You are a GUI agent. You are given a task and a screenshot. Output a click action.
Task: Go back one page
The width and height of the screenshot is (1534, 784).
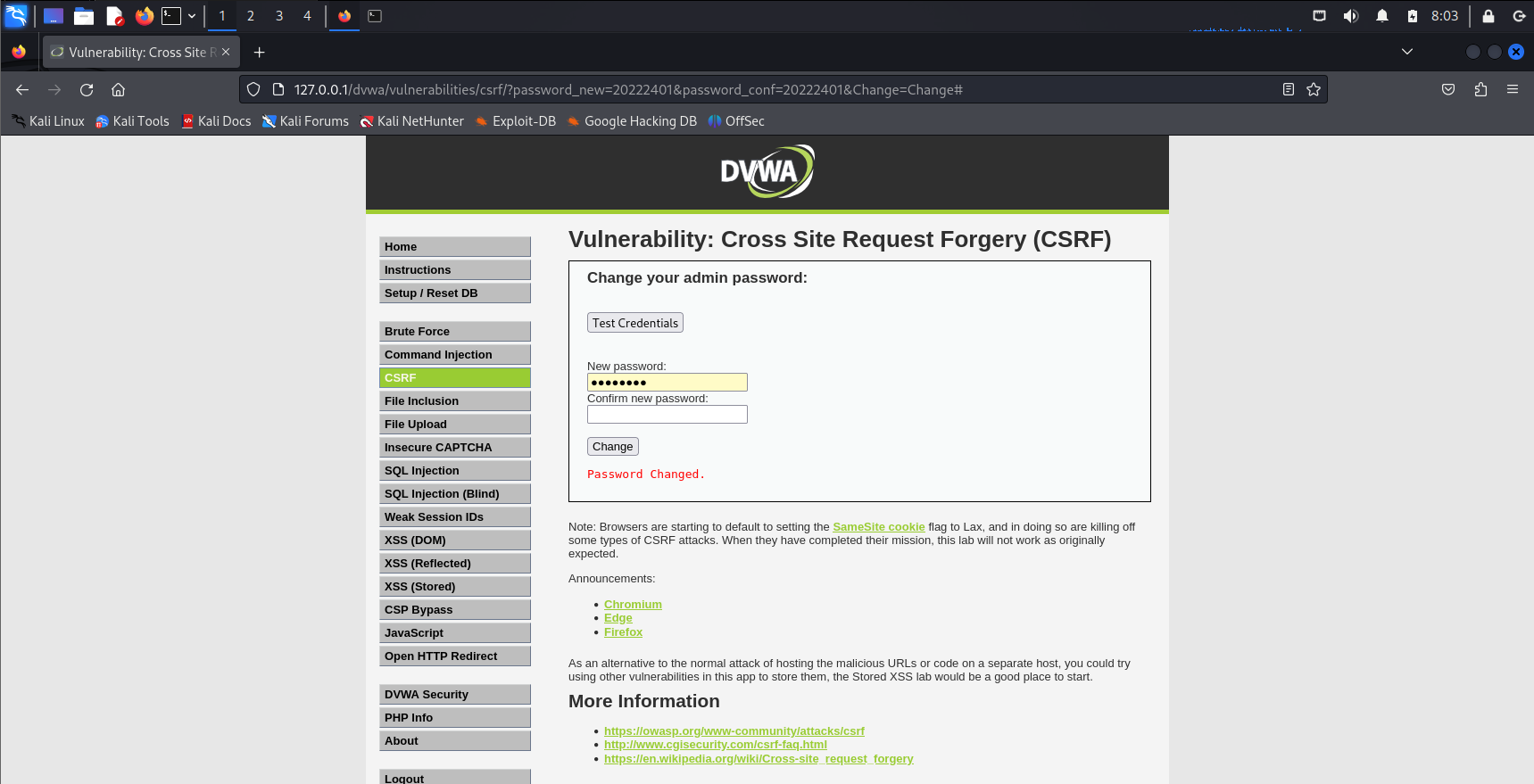[22, 90]
